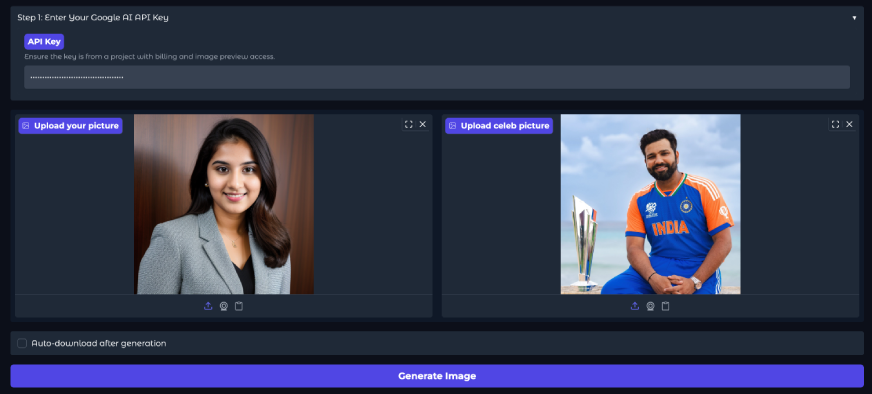This screenshot has width=872, height=394.
Task: View your picture in fullscreen
Action: coord(409,124)
